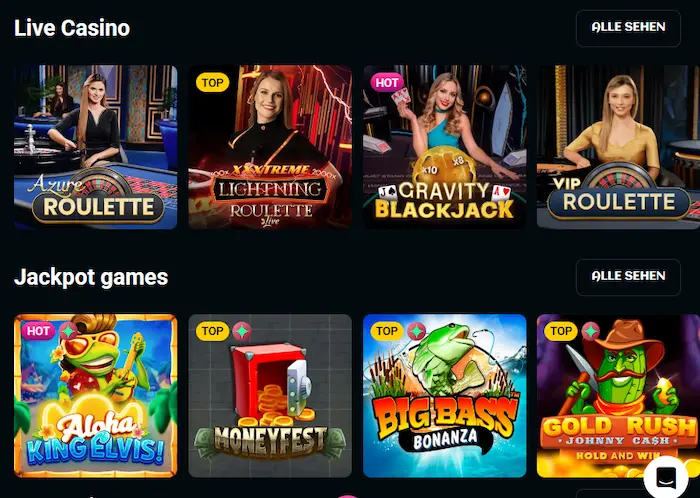700x498 pixels.
Task: Click Alle Sehen for Live Casino
Action: pos(628,28)
